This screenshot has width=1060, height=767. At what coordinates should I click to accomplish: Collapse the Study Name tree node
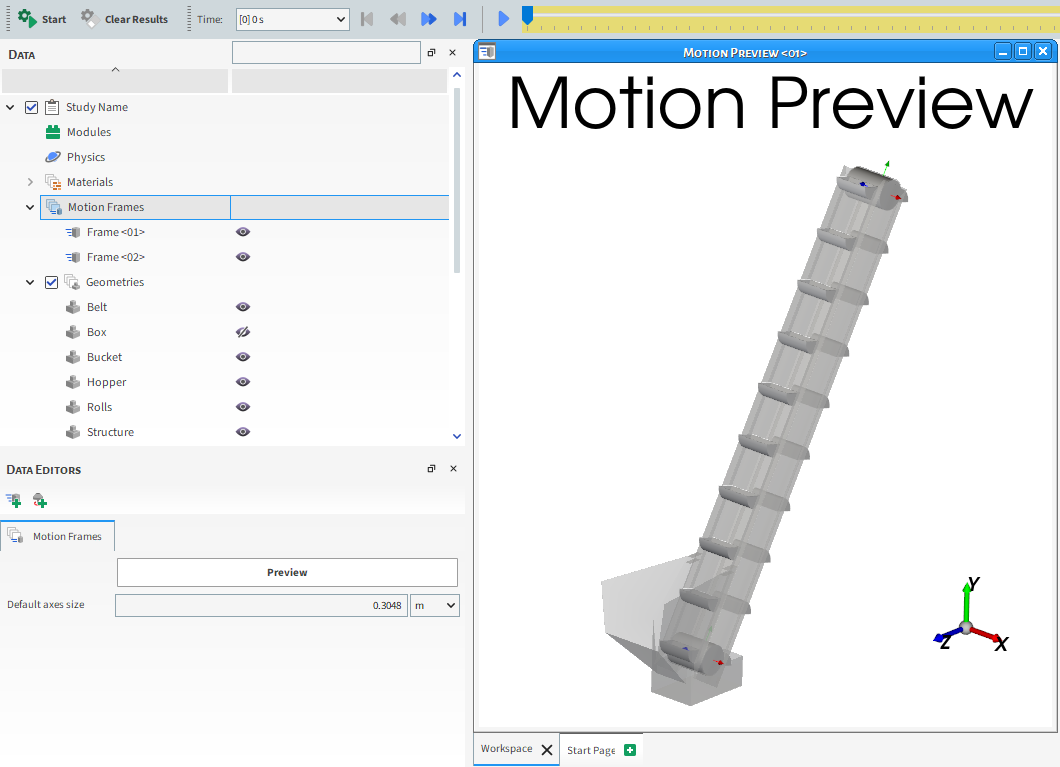pyautogui.click(x=10, y=107)
